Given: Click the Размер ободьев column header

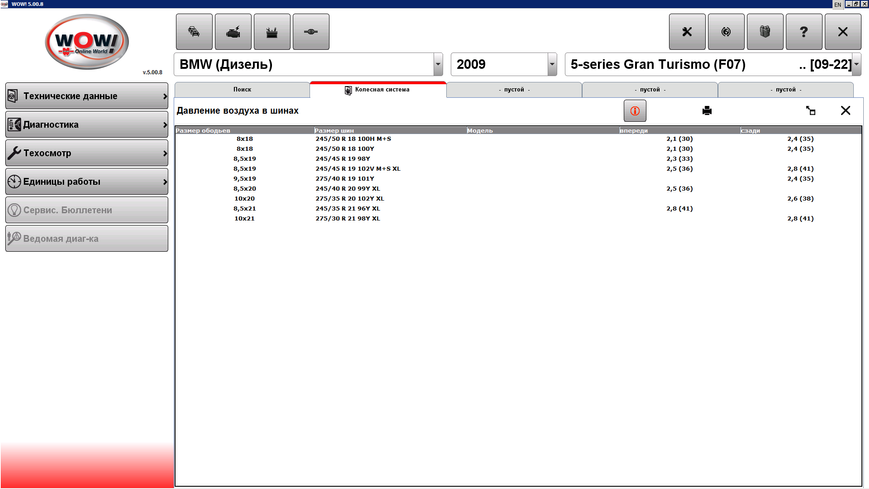Looking at the screenshot, I should click(x=244, y=130).
